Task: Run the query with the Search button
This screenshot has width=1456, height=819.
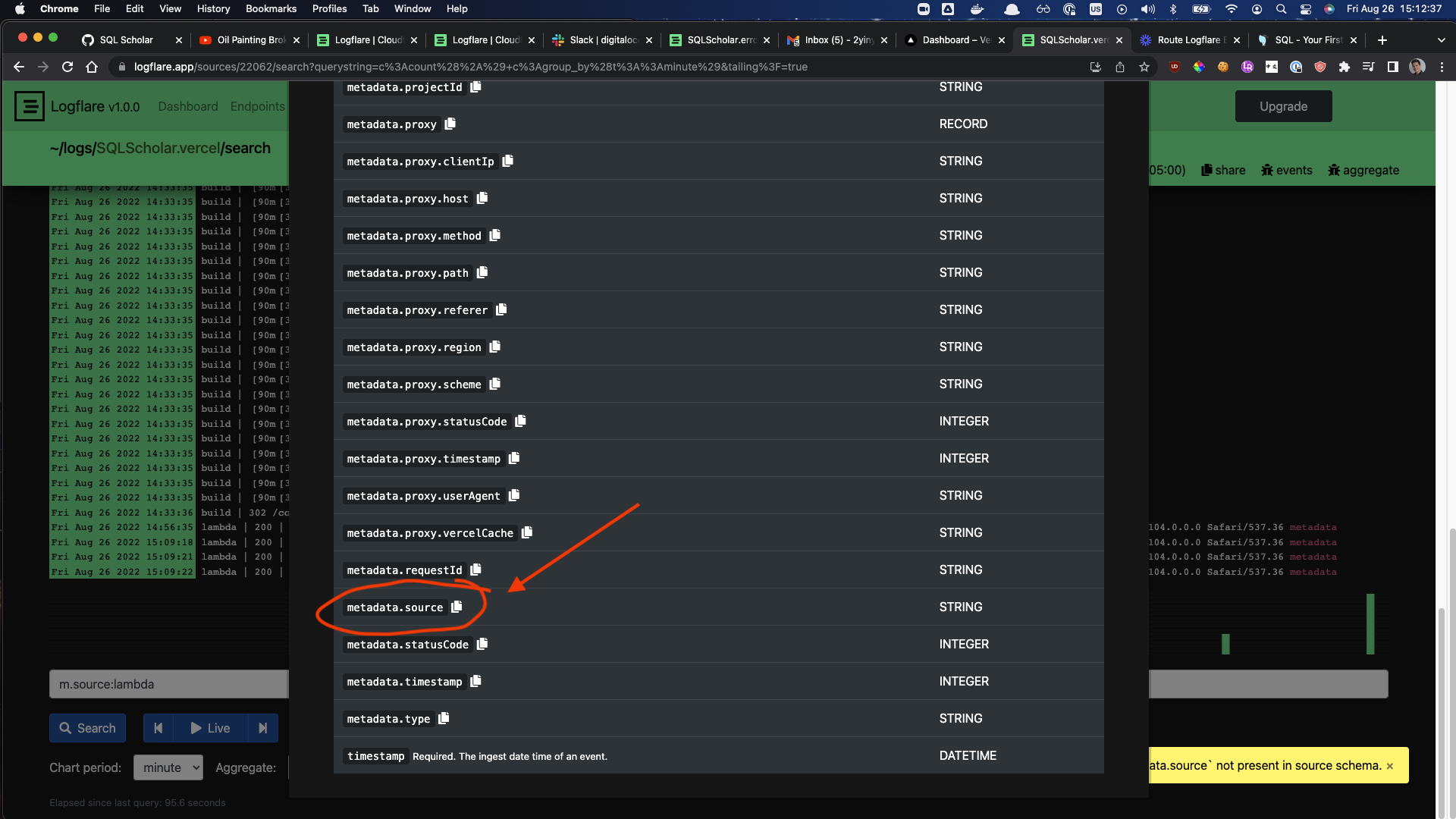Action: pyautogui.click(x=87, y=728)
